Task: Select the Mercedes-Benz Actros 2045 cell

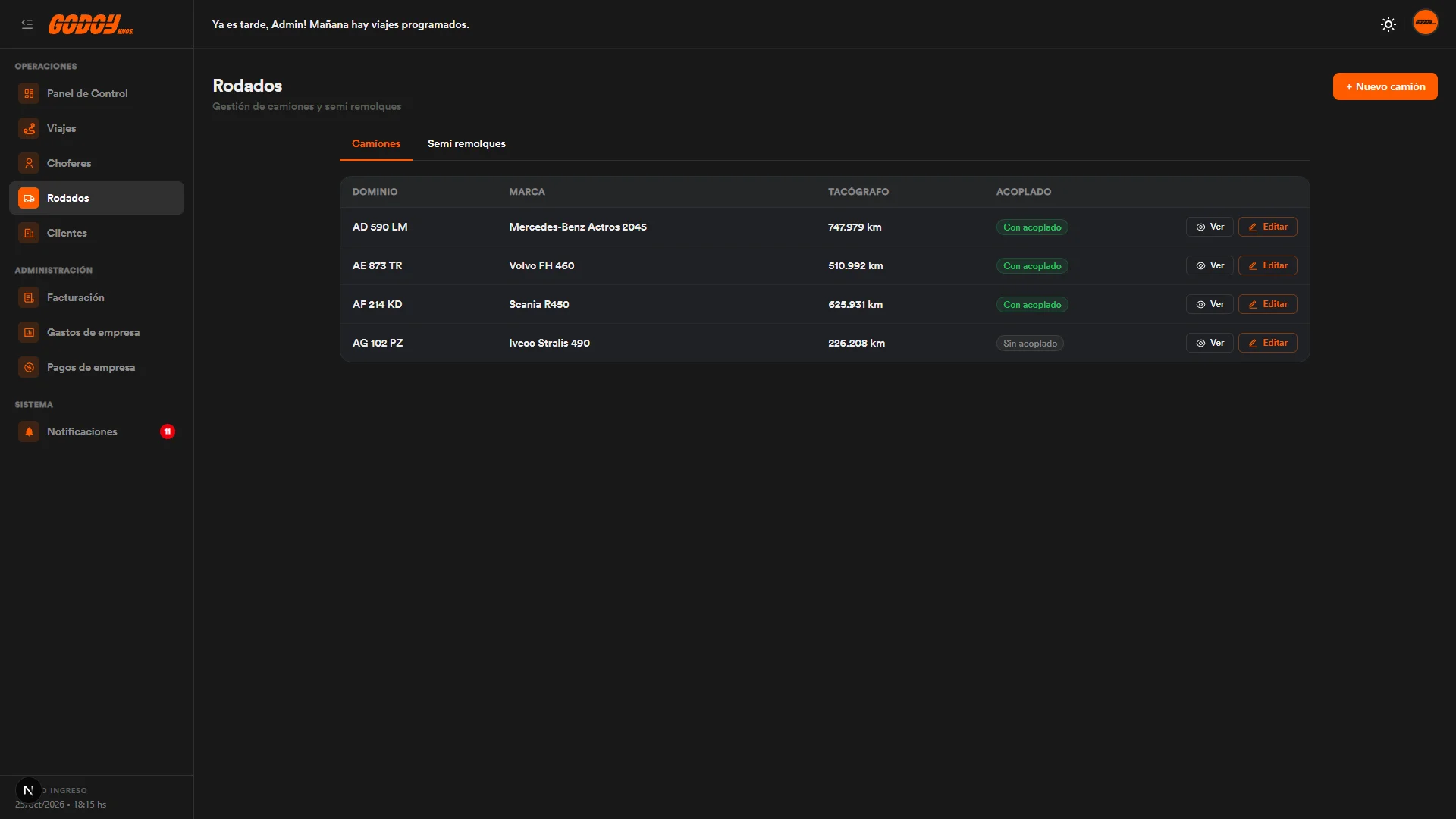Action: (x=578, y=227)
